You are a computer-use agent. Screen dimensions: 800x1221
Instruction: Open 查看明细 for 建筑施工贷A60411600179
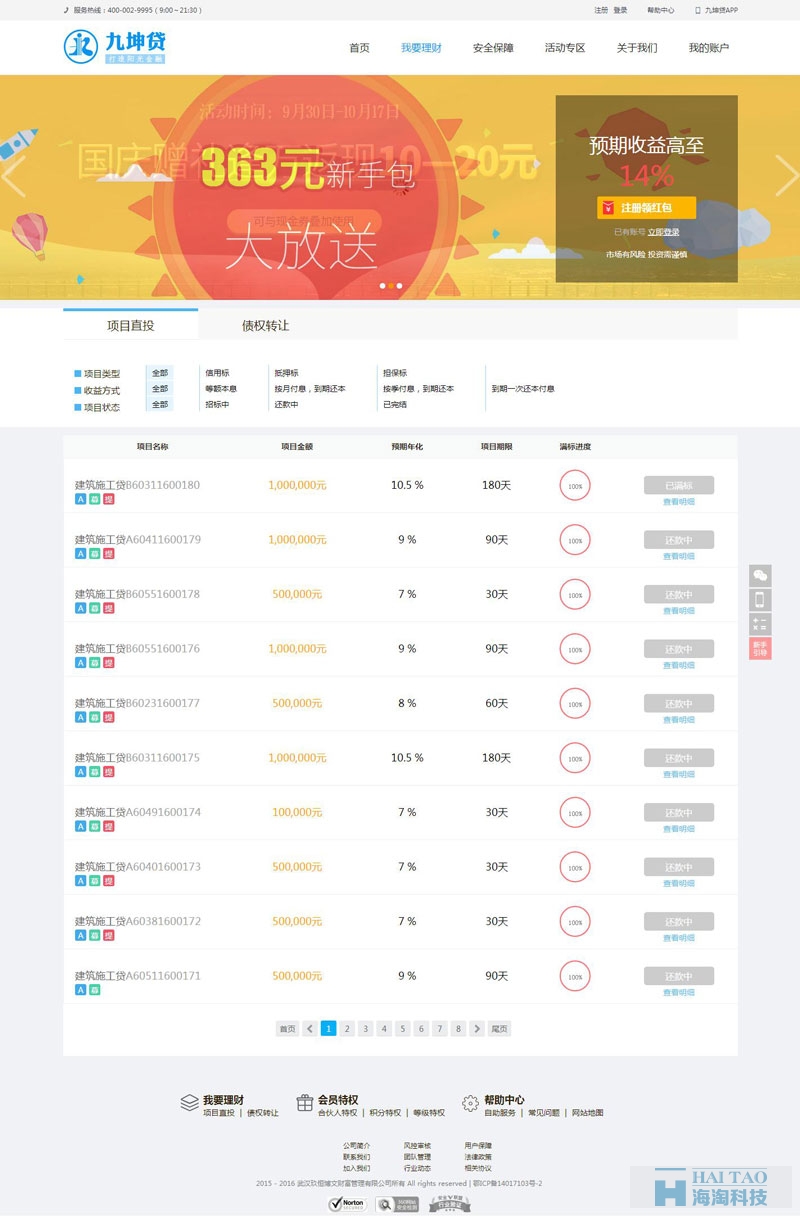pyautogui.click(x=679, y=556)
